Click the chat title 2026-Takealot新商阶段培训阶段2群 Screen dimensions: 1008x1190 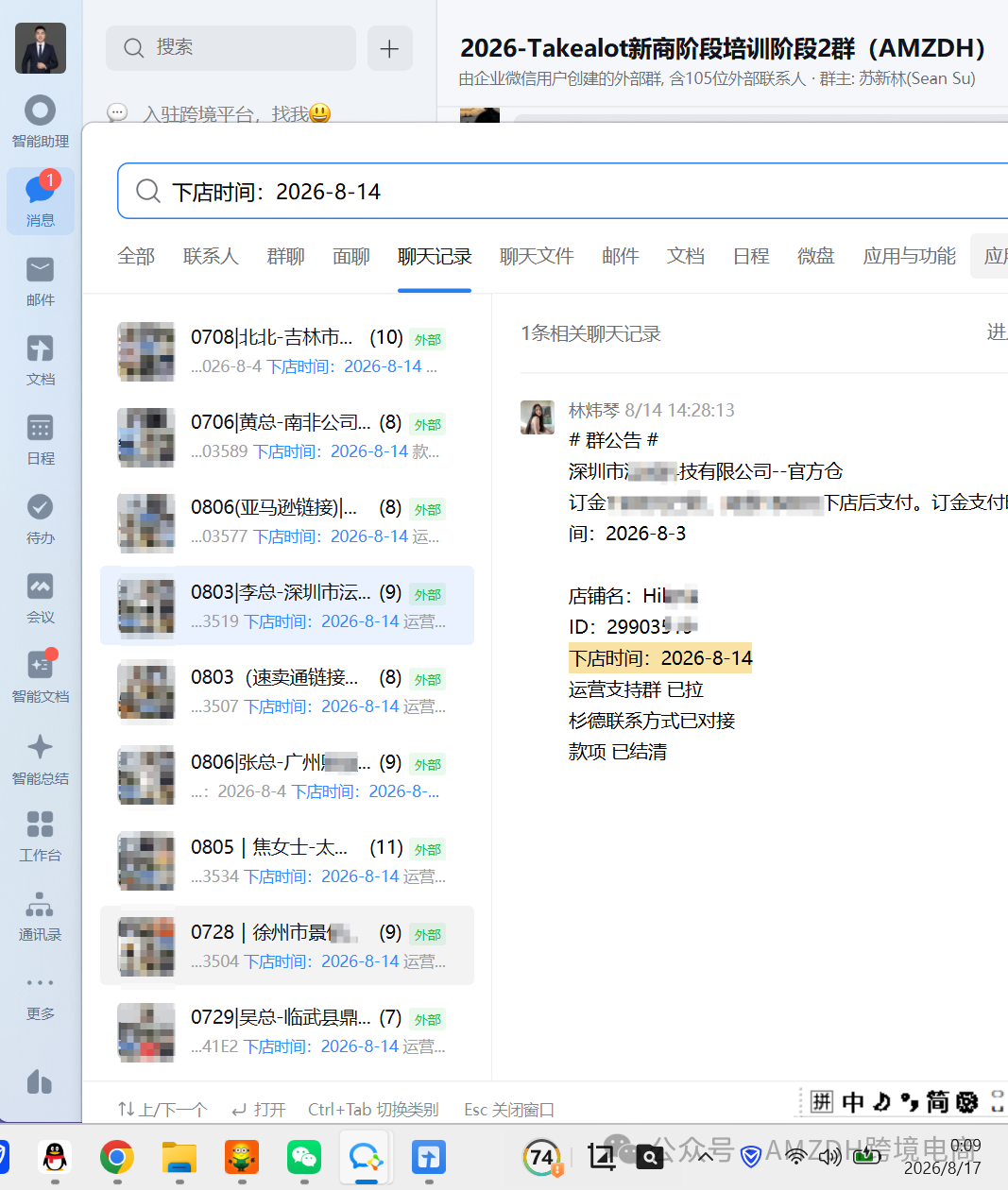click(723, 47)
